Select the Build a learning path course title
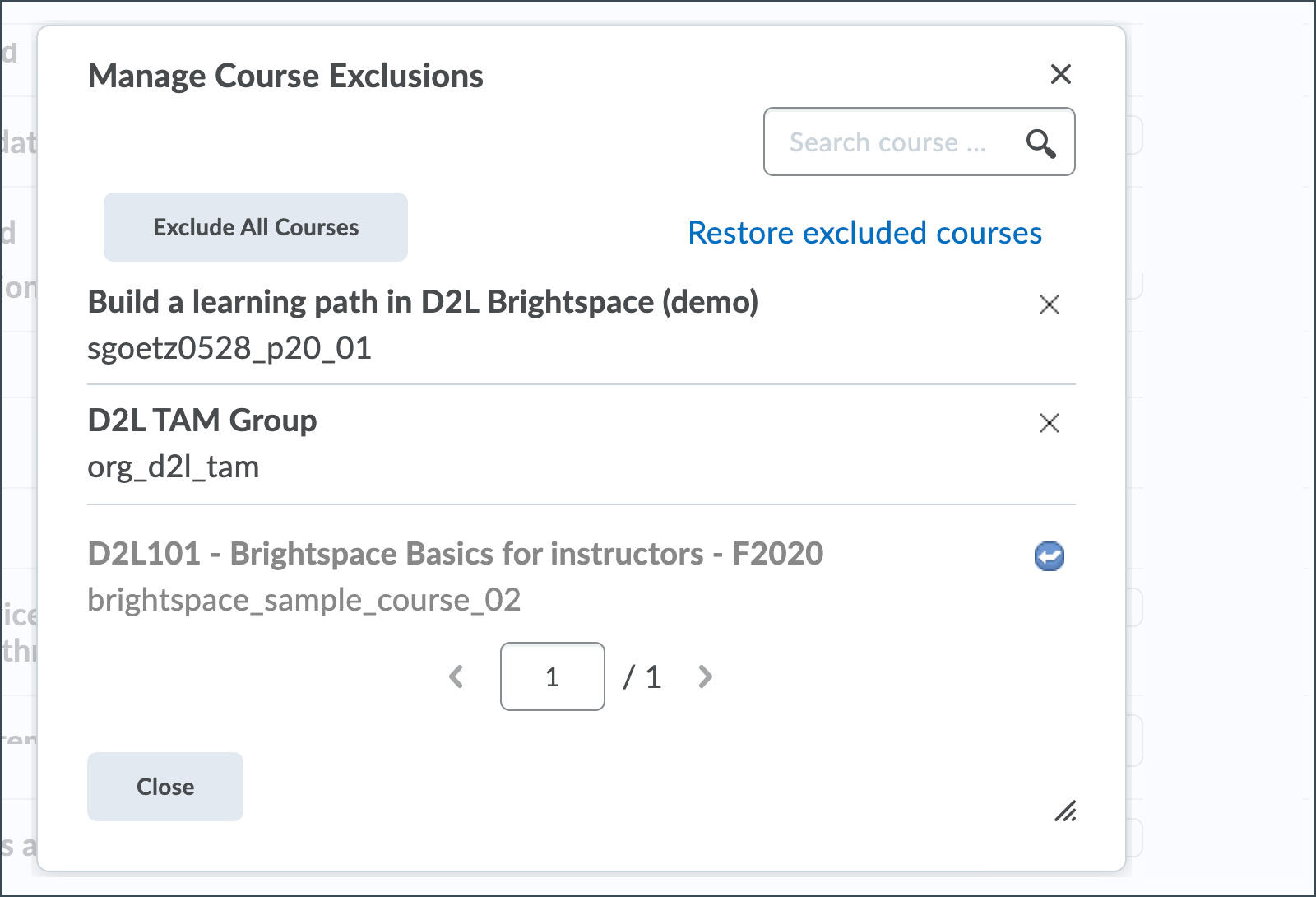This screenshot has width=1316, height=897. 423,302
